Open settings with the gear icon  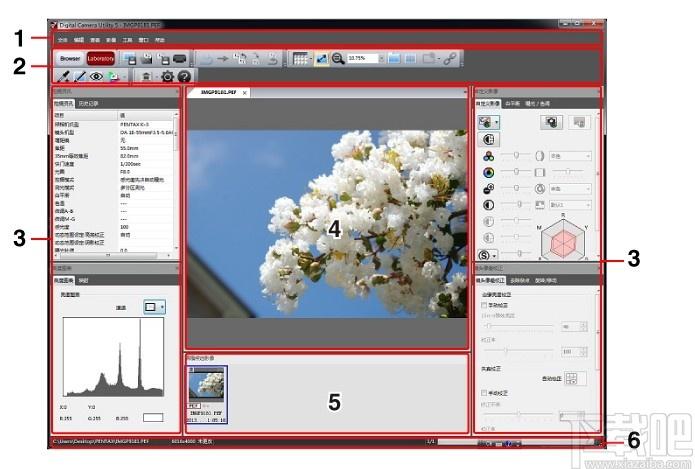(167, 76)
